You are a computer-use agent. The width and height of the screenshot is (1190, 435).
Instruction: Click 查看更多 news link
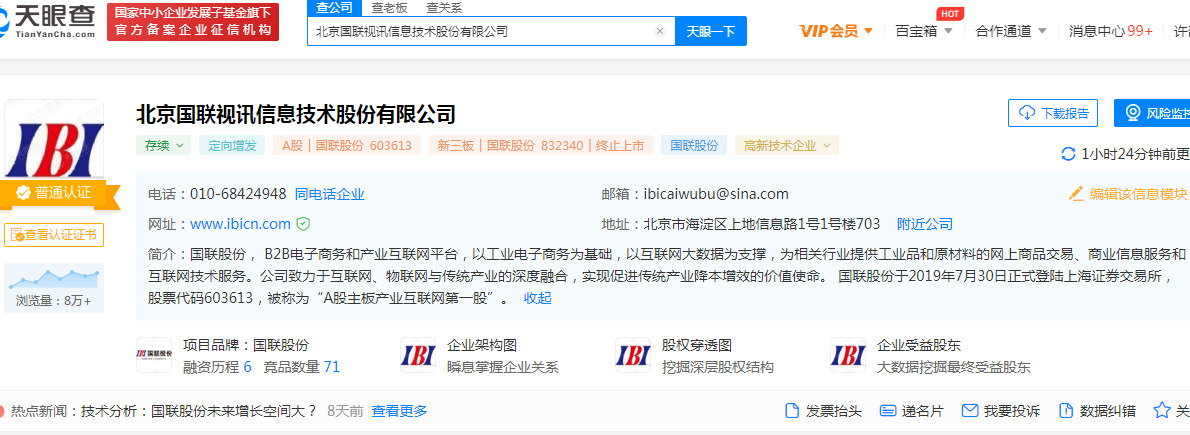point(399,411)
